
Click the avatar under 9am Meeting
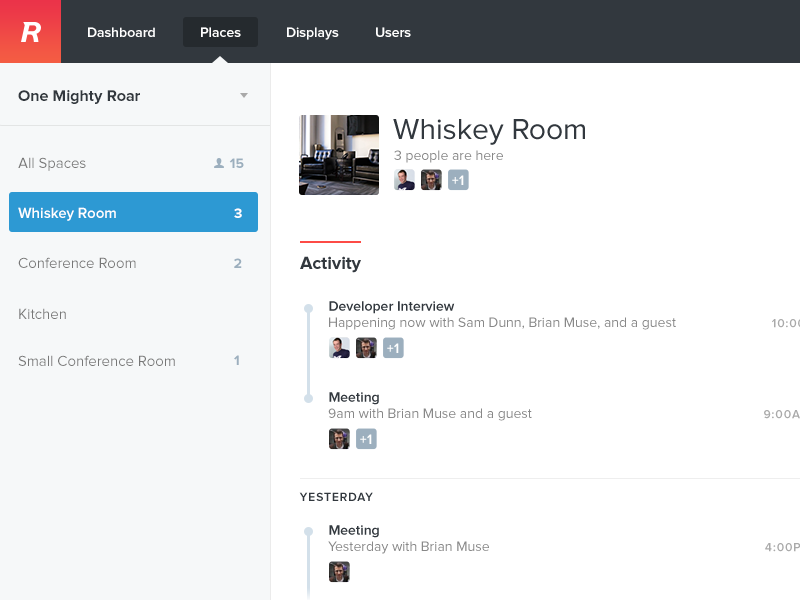tap(339, 439)
